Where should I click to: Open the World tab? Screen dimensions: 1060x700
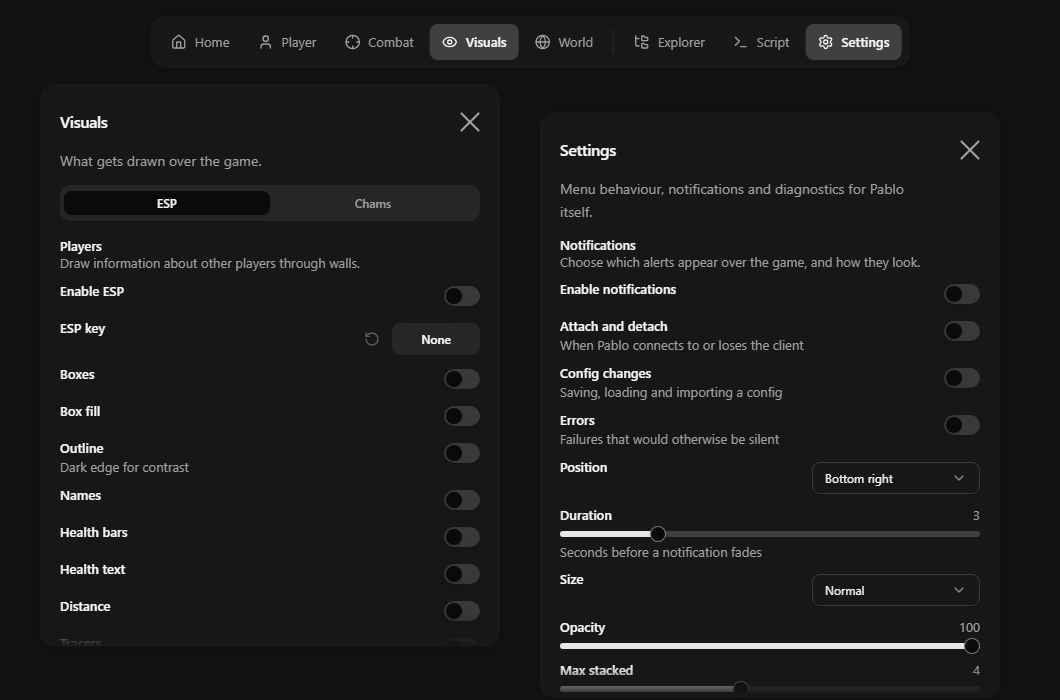tap(564, 42)
